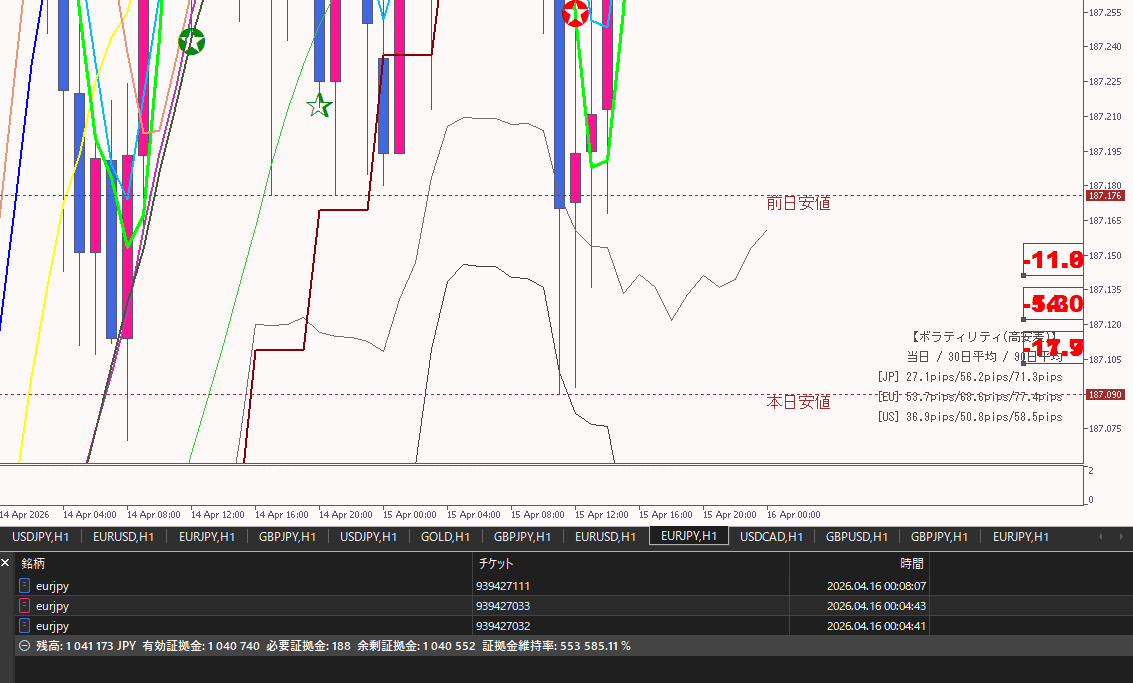Collapse the balance summary row minus icon
1133x683 pixels.
(24, 646)
